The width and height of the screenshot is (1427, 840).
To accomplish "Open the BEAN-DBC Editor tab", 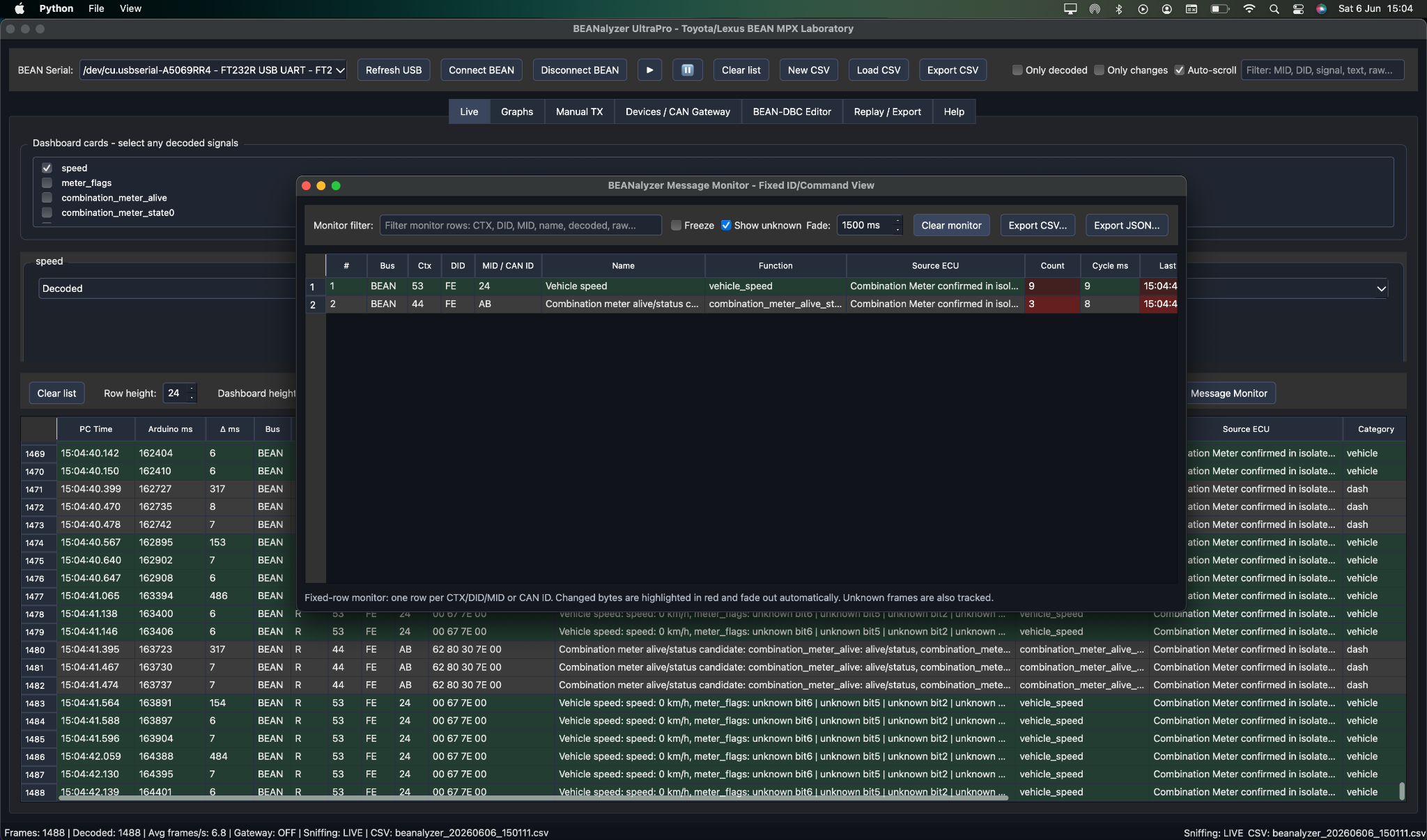I will (x=792, y=111).
